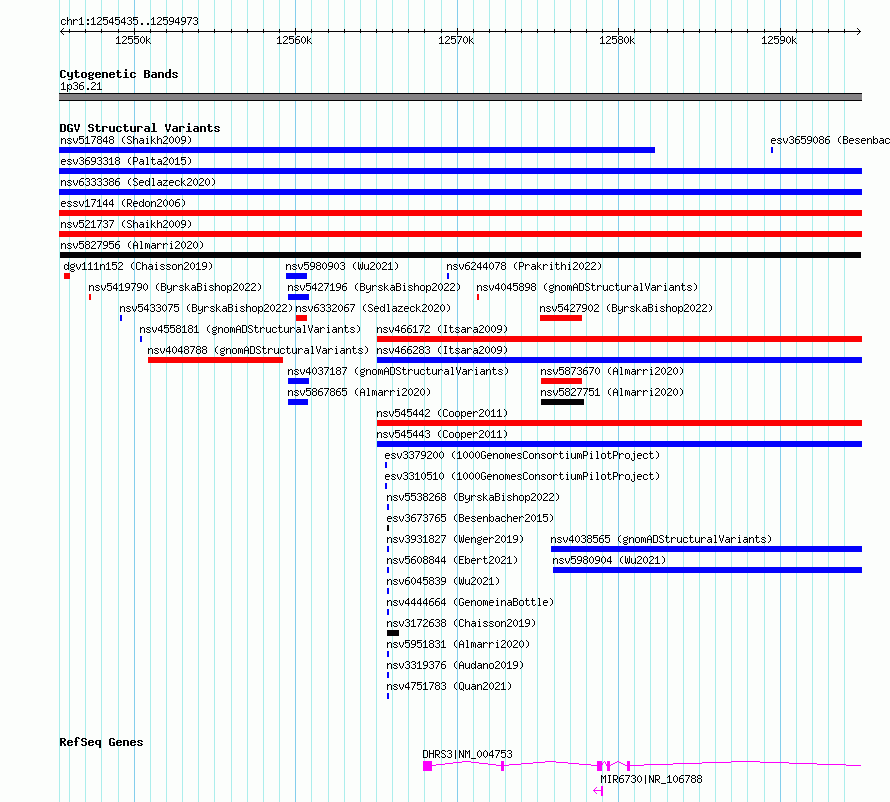Click the nsv3172638 (Chaisson2019) label

pyautogui.click(x=461, y=623)
